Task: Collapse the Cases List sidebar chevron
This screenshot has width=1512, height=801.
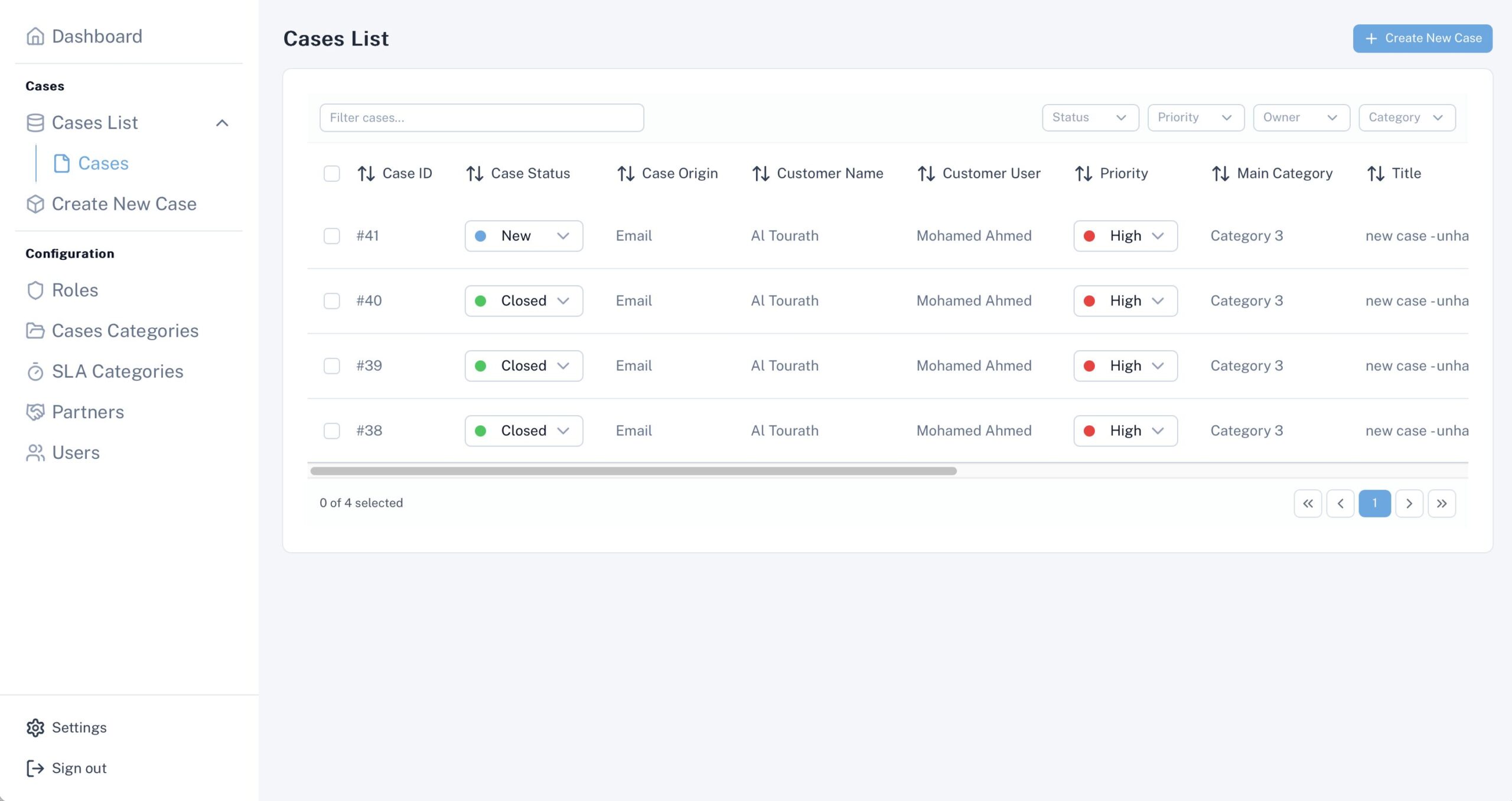Action: [x=222, y=123]
